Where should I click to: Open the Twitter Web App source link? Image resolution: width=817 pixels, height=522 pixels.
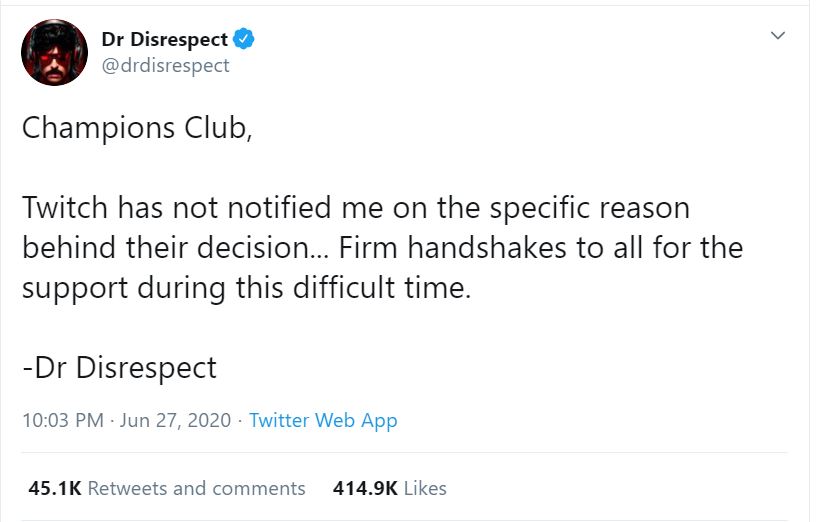pyautogui.click(x=323, y=420)
